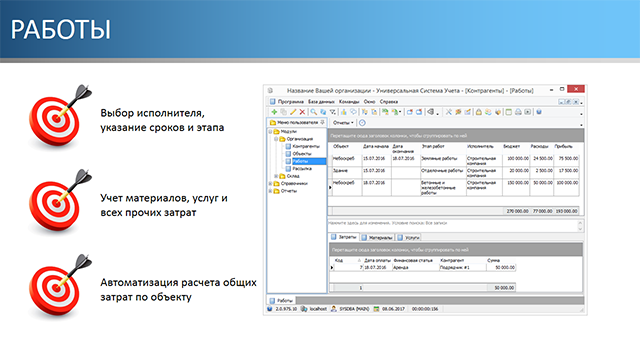Select Рассылка in the module tree
The height and width of the screenshot is (360, 640).
[302, 169]
